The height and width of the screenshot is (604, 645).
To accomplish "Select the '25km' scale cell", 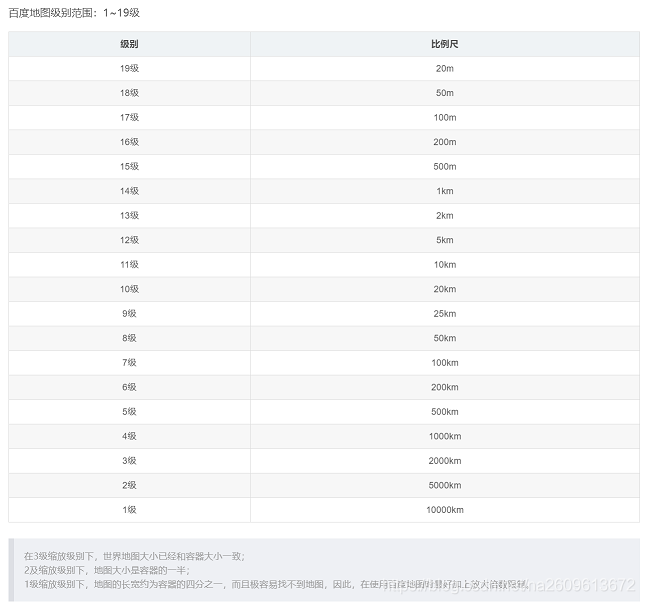I will (x=445, y=314).
